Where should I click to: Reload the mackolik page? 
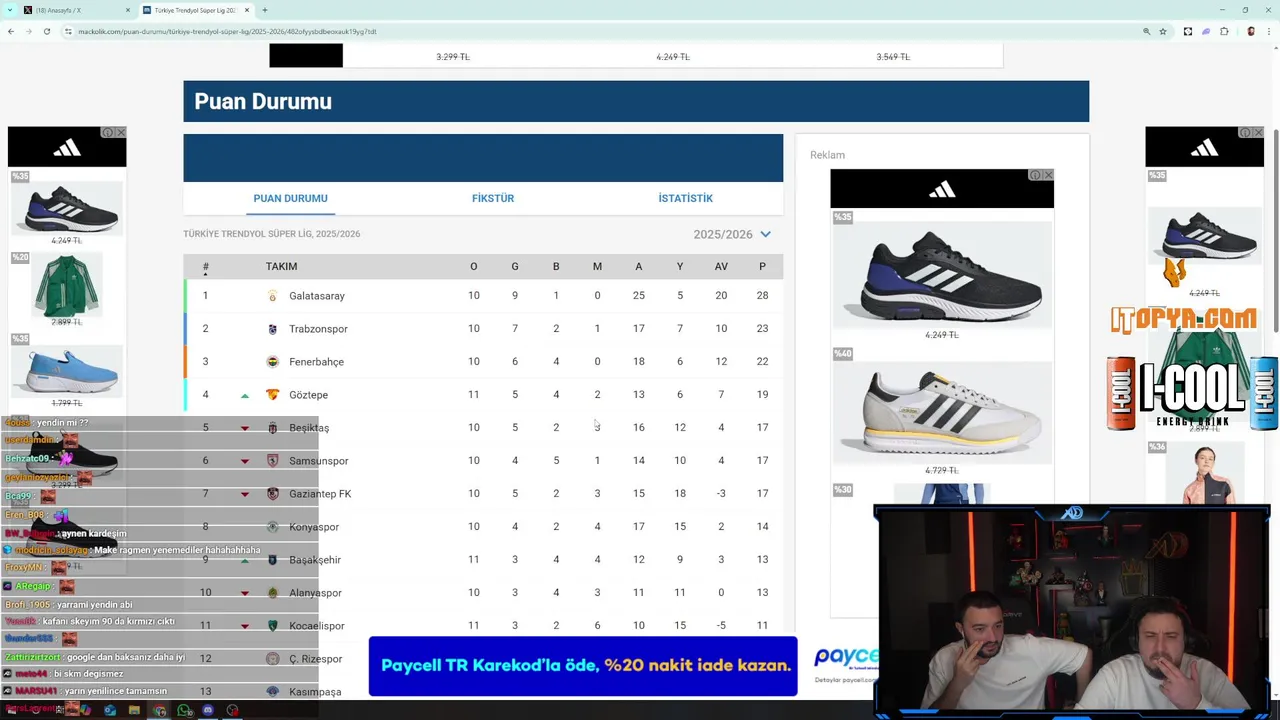46,31
